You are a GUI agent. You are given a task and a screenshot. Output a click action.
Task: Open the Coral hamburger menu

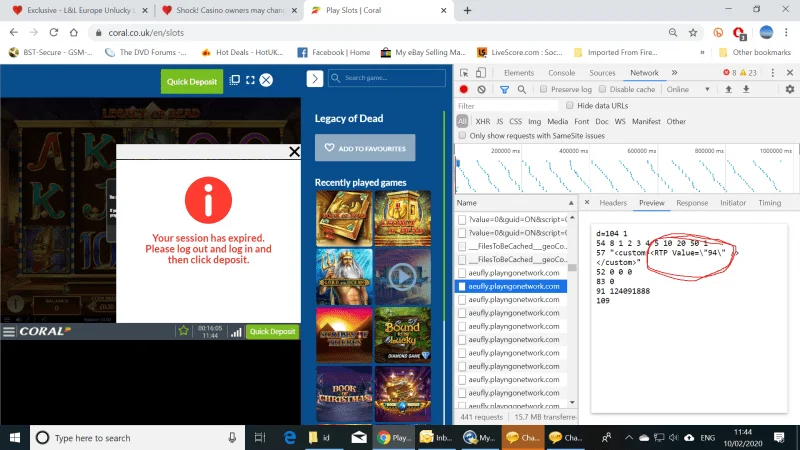point(9,332)
